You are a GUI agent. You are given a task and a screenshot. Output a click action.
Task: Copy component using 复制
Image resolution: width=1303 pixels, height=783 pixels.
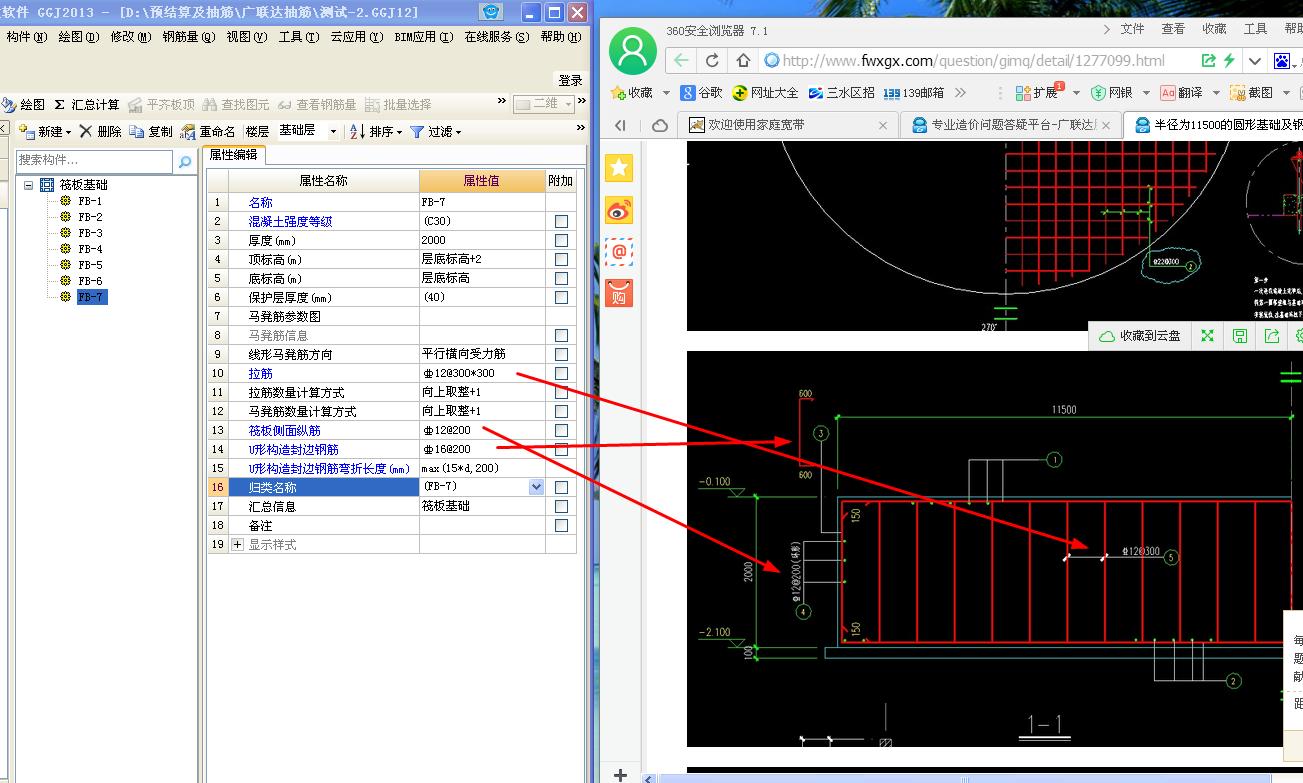[x=151, y=131]
